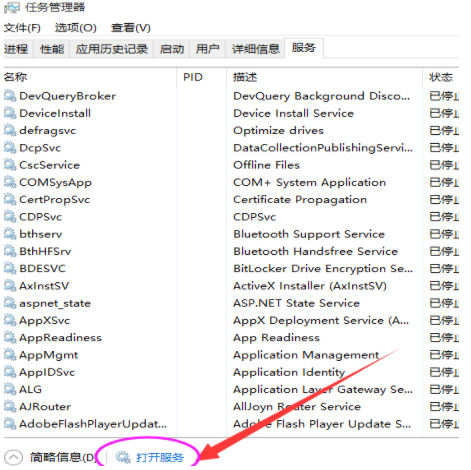Open the 查看(V) menu

tap(131, 28)
